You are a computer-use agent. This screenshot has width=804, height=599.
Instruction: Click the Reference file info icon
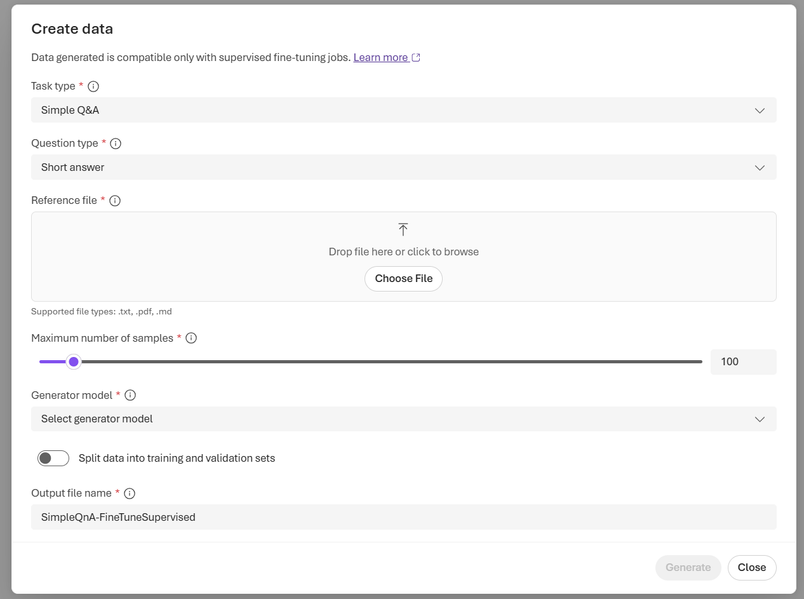(x=115, y=201)
